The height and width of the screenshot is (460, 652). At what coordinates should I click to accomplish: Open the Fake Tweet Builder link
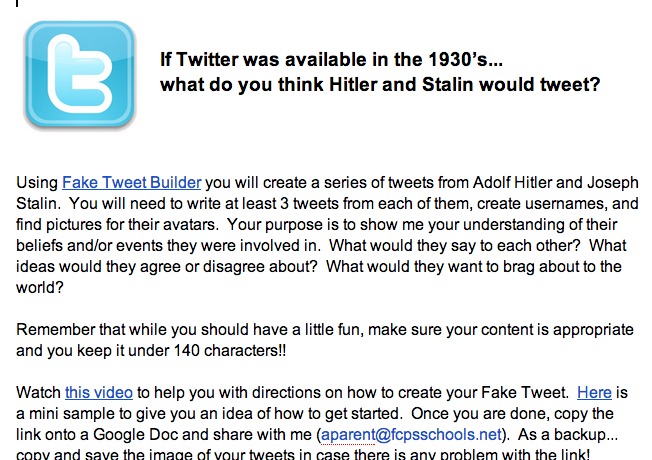pos(132,182)
